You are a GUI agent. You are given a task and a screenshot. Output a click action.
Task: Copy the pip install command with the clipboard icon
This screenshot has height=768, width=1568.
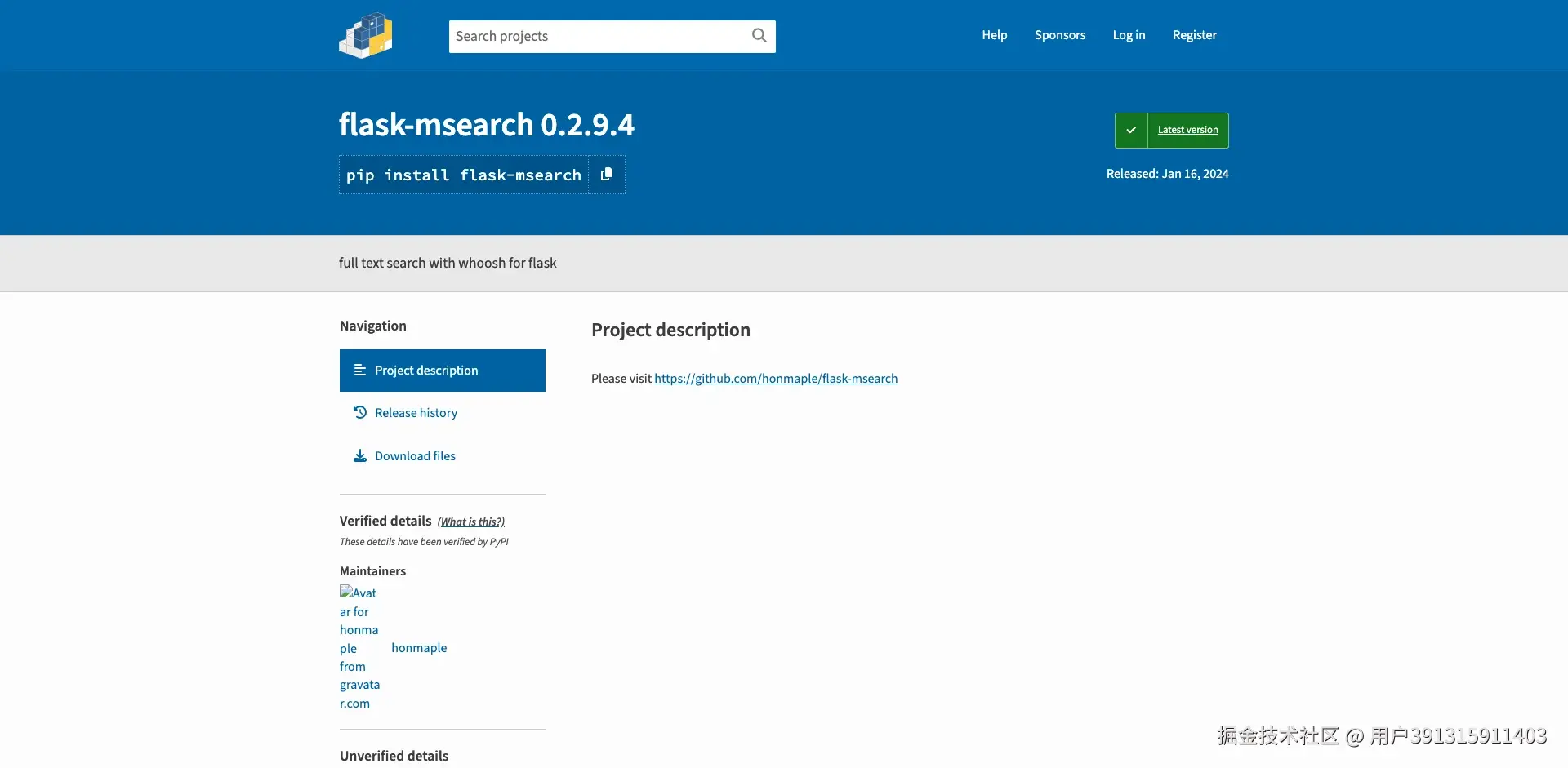pyautogui.click(x=606, y=174)
